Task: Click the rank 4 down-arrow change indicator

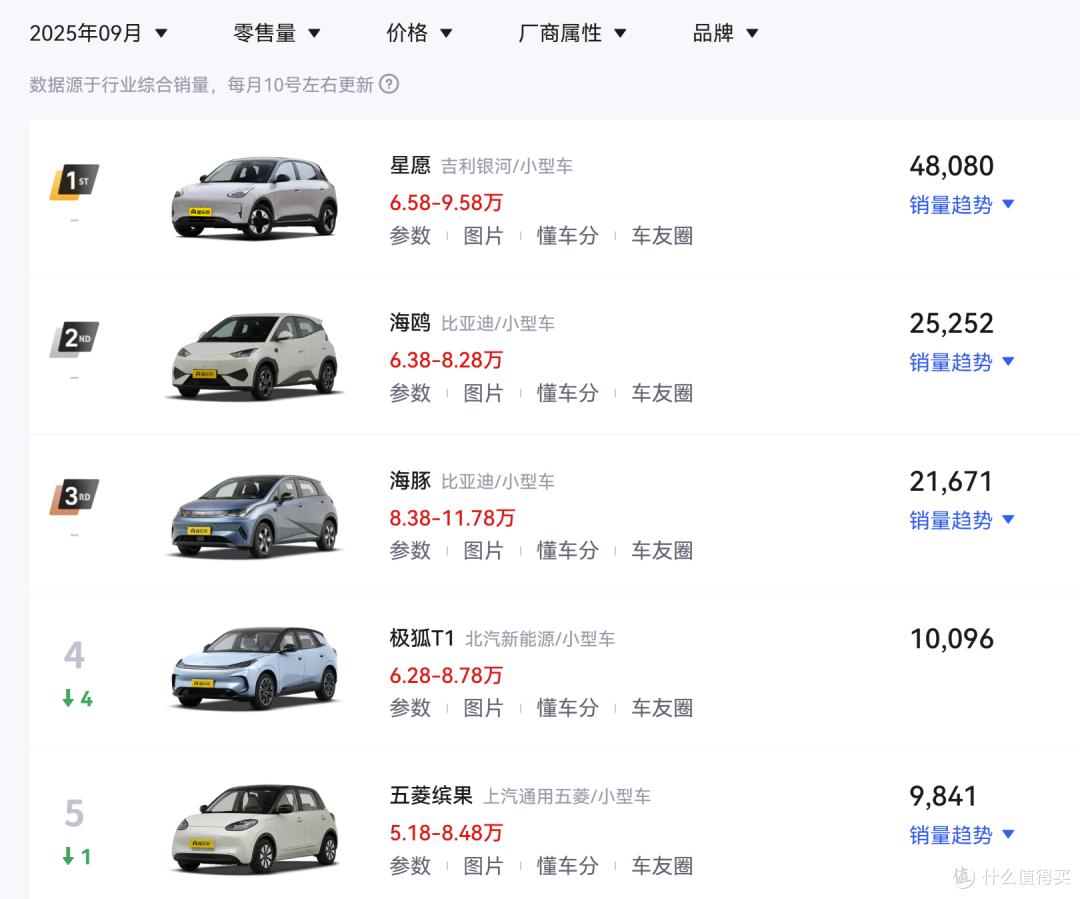Action: [x=77, y=699]
